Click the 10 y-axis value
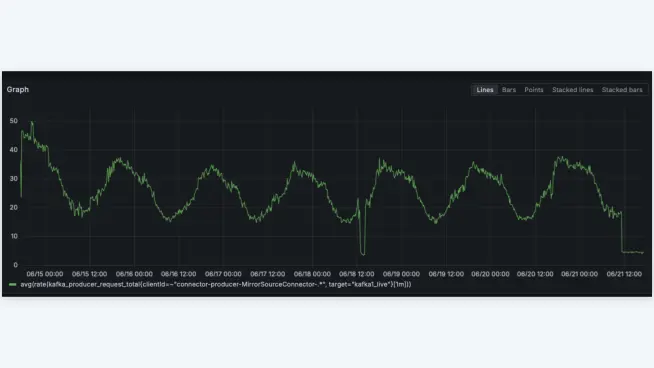 click(14, 236)
